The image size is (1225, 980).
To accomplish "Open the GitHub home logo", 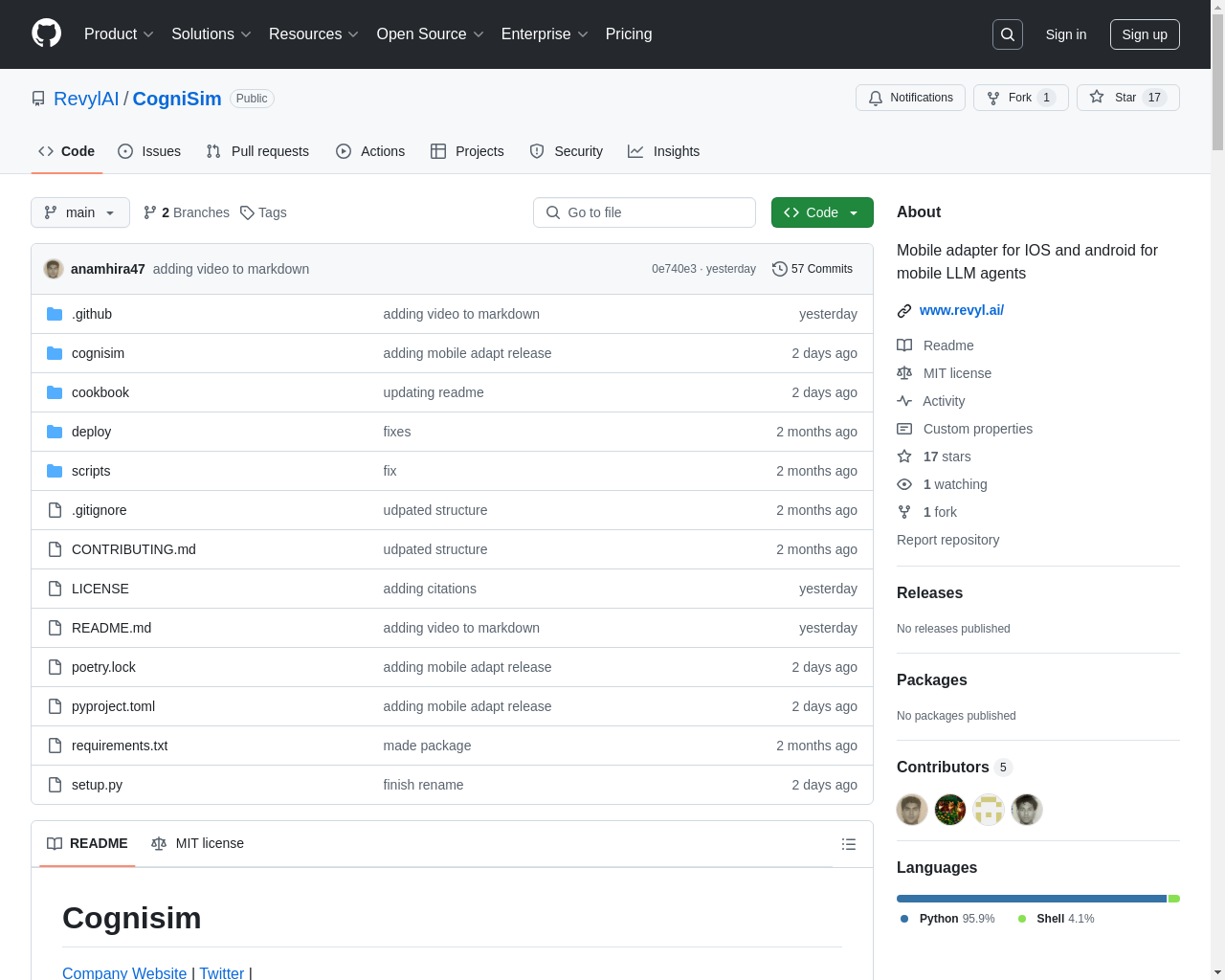I will click(47, 33).
